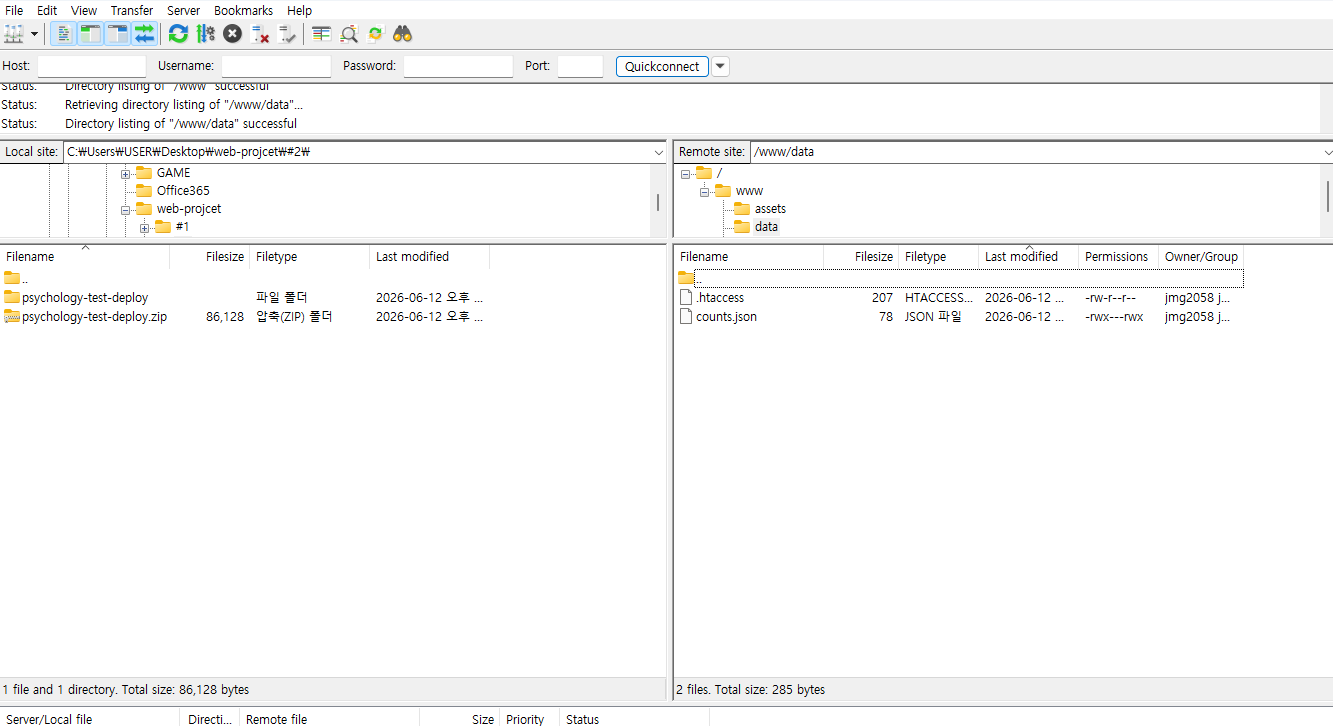Select the assets folder in remote tree
The width and height of the screenshot is (1333, 726).
point(770,209)
